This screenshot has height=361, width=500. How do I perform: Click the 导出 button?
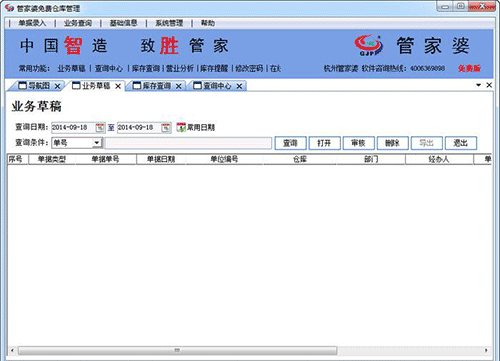pyautogui.click(x=426, y=143)
